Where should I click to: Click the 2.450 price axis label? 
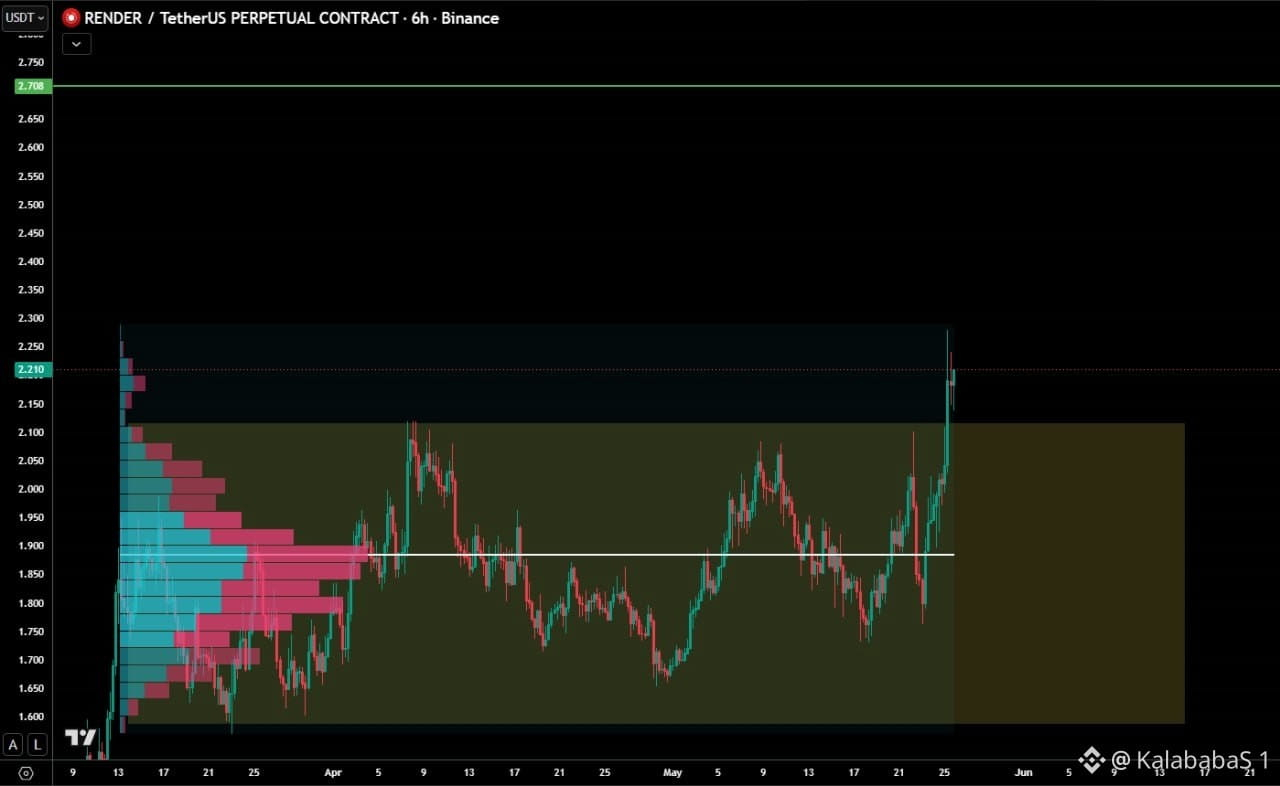pos(31,233)
